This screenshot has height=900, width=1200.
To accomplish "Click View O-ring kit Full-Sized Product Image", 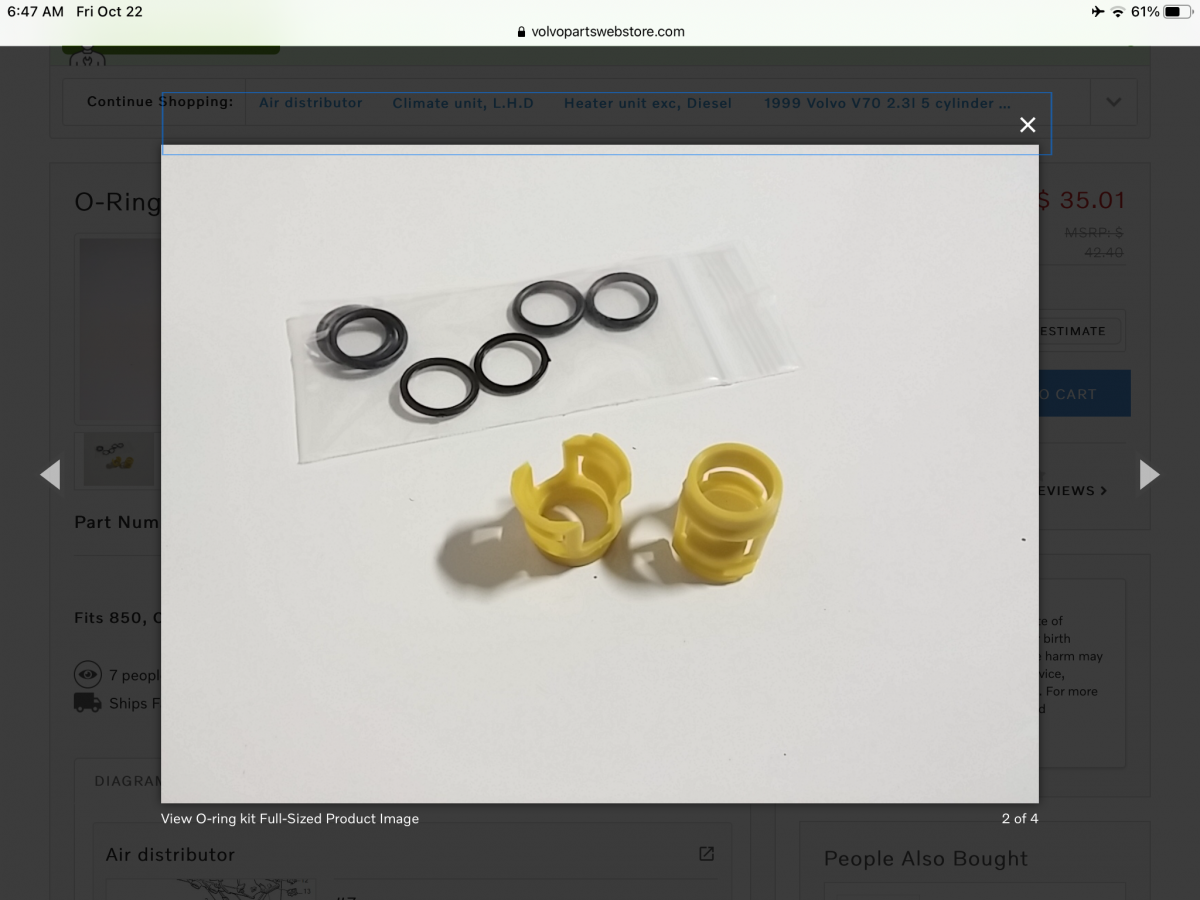I will point(290,819).
